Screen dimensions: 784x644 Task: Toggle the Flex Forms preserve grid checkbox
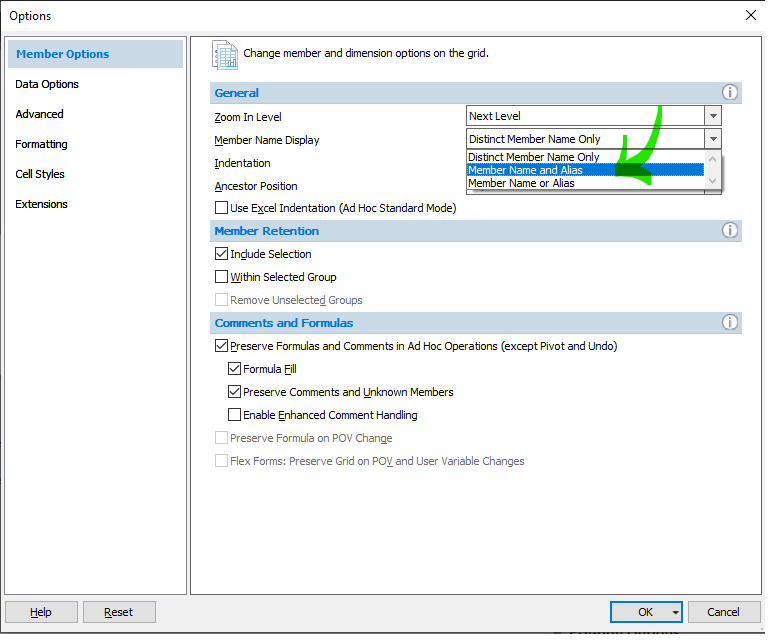221,460
